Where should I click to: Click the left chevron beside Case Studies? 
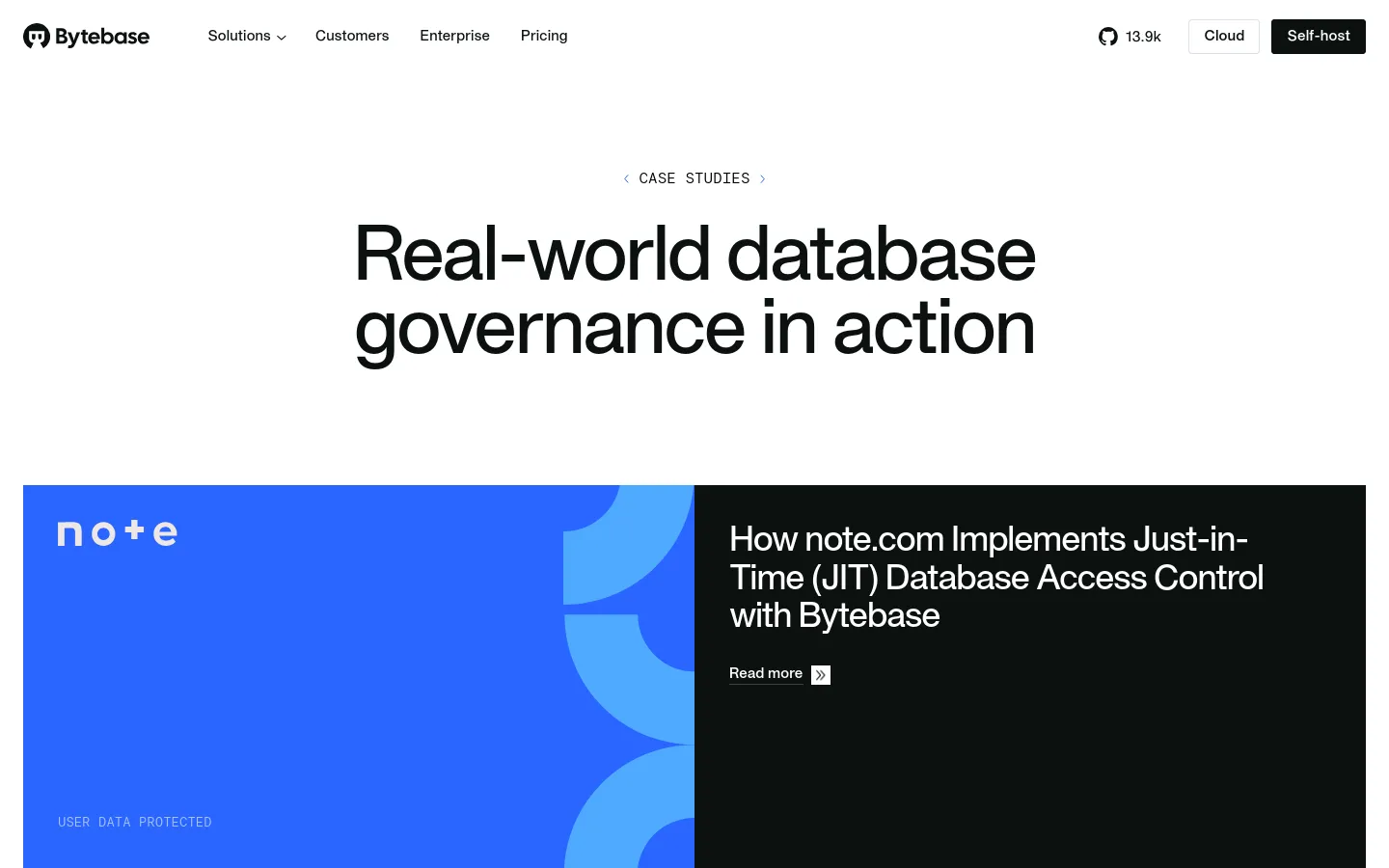626,178
